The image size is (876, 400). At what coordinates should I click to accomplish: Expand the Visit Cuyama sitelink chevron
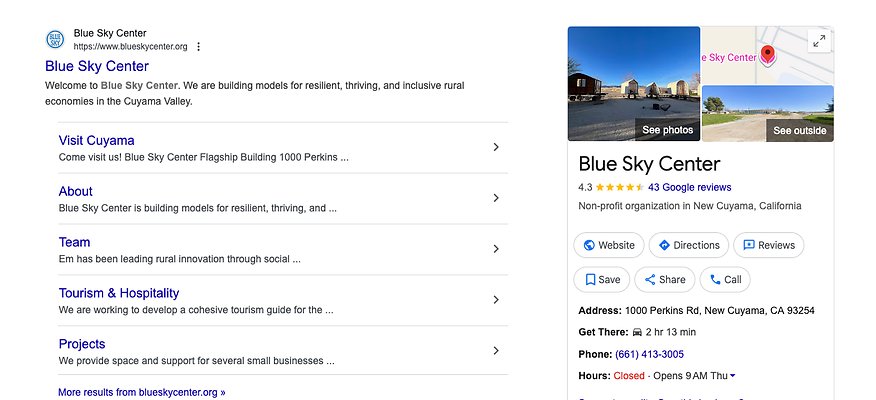pos(496,148)
